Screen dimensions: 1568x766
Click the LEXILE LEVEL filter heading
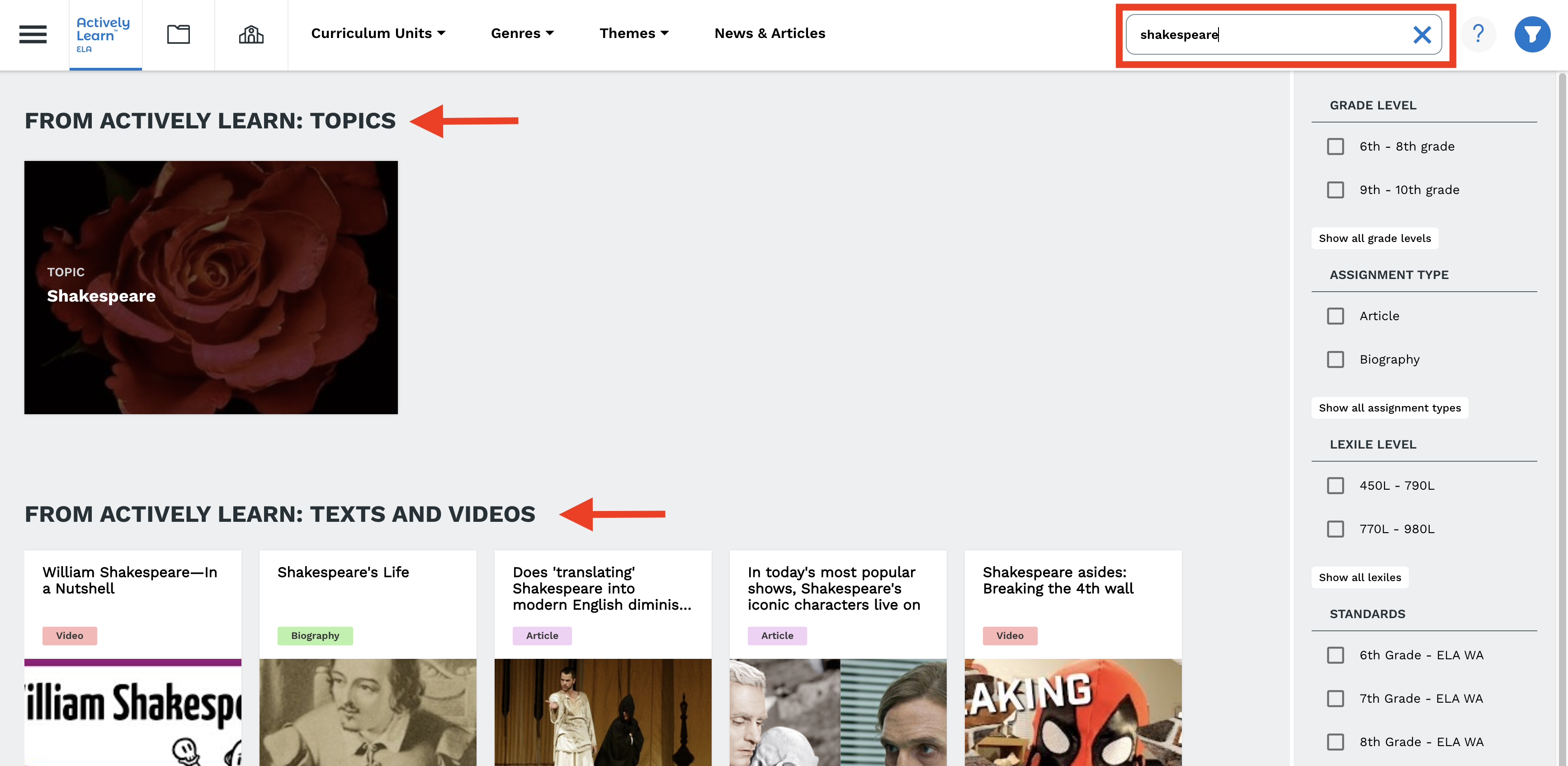[1373, 444]
